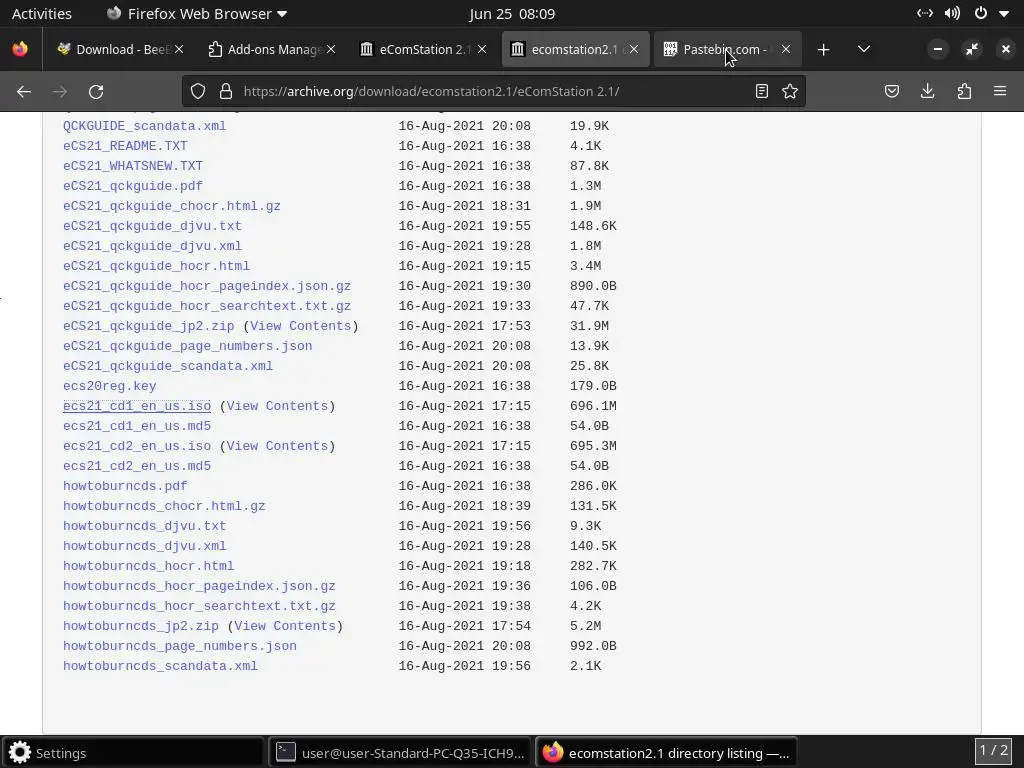Open QCKGUIDE_scandata.xml
Image resolution: width=1024 pixels, height=768 pixels.
coord(145,126)
